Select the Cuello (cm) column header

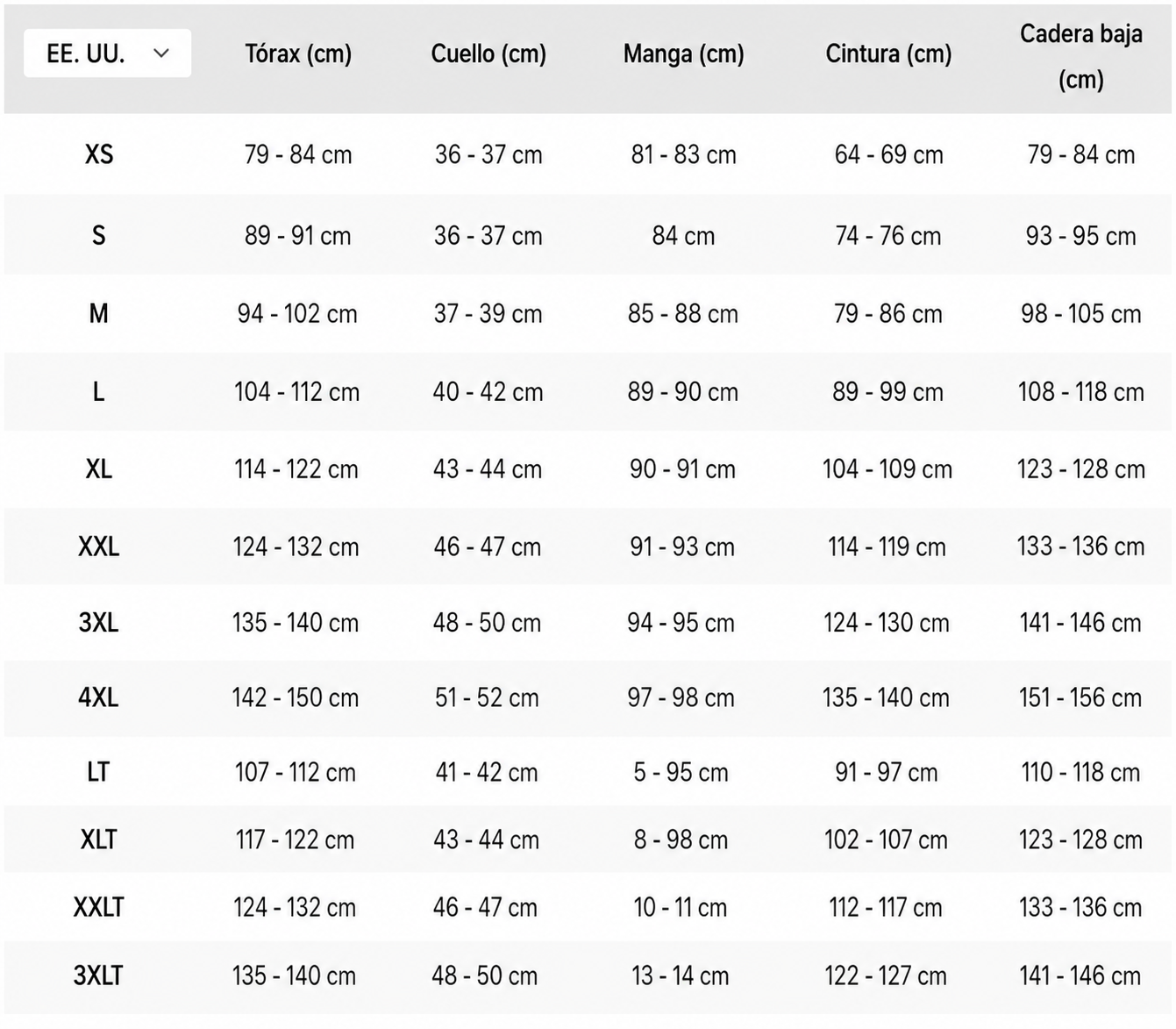(x=488, y=54)
